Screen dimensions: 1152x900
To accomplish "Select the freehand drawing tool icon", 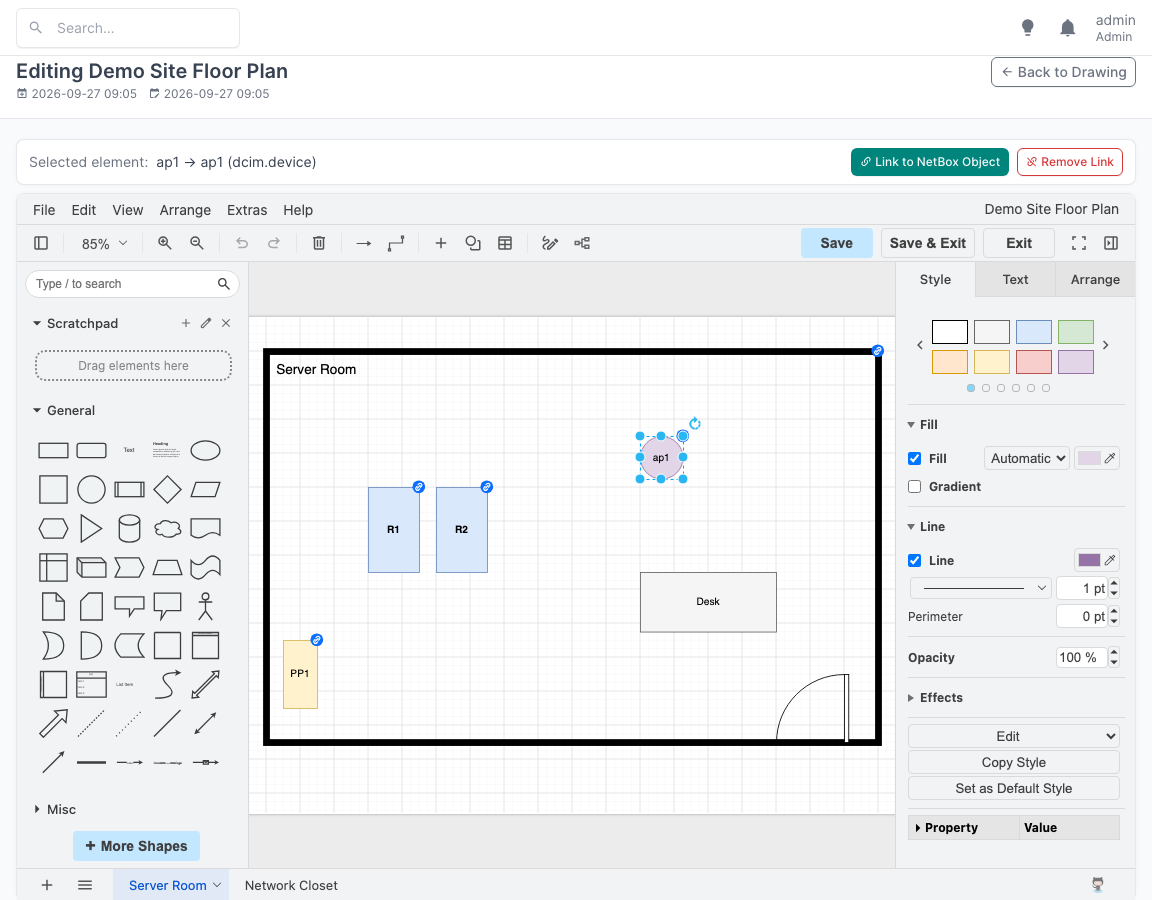I will (x=550, y=243).
